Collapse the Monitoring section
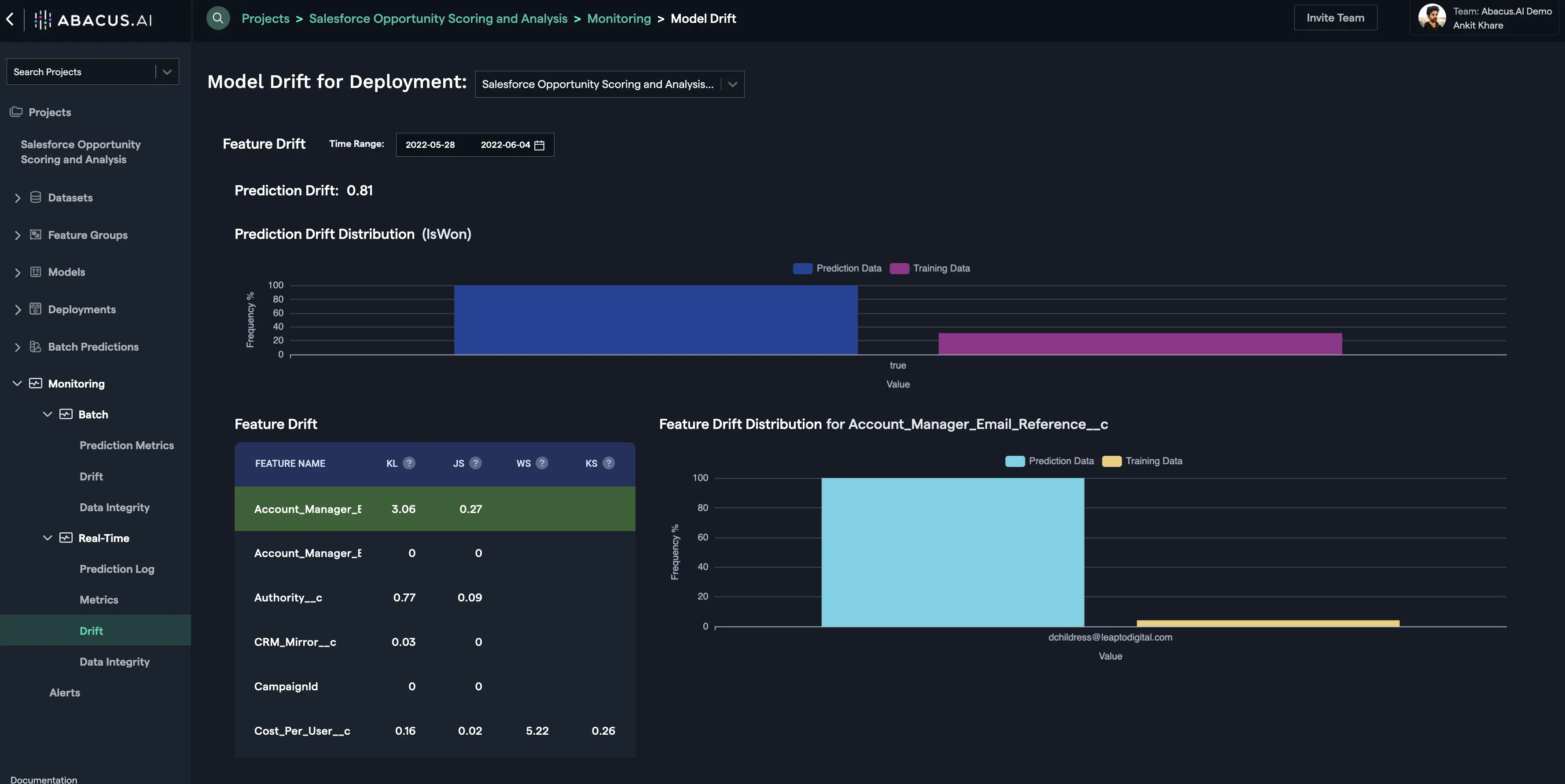 pos(17,384)
